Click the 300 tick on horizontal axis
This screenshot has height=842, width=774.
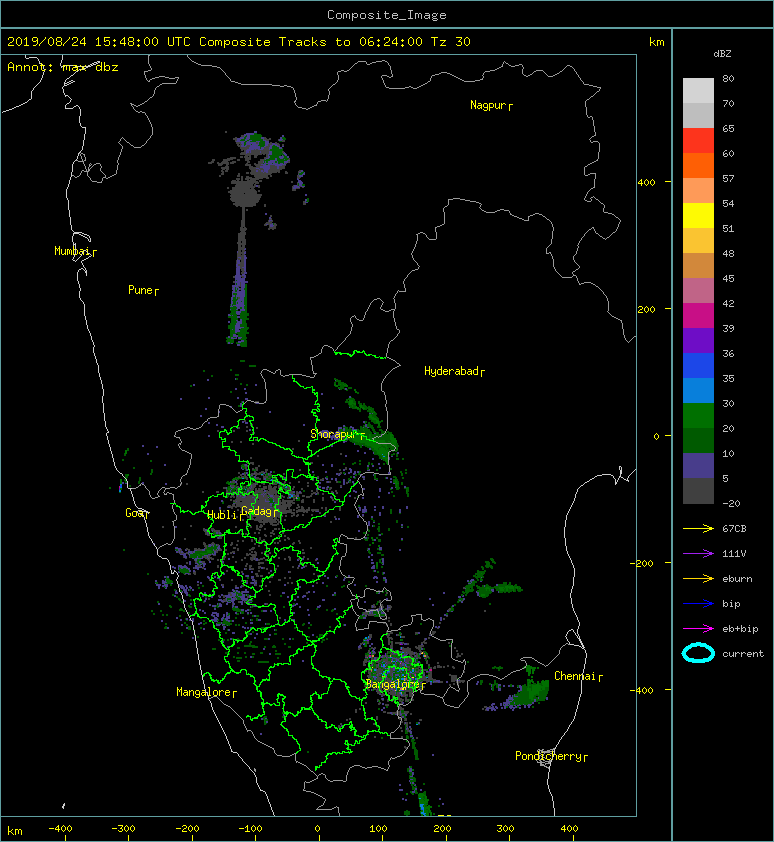point(505,829)
